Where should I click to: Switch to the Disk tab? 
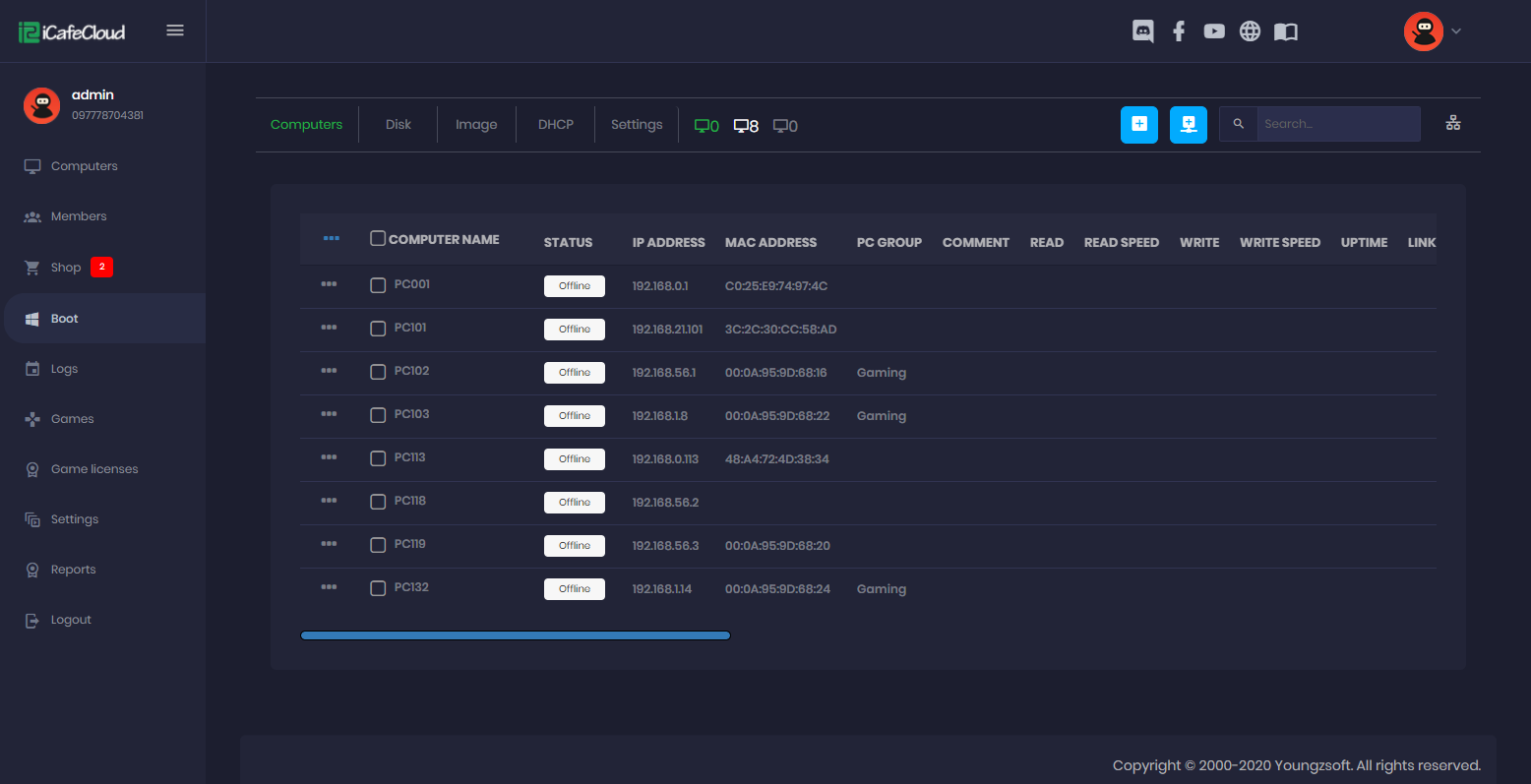398,125
